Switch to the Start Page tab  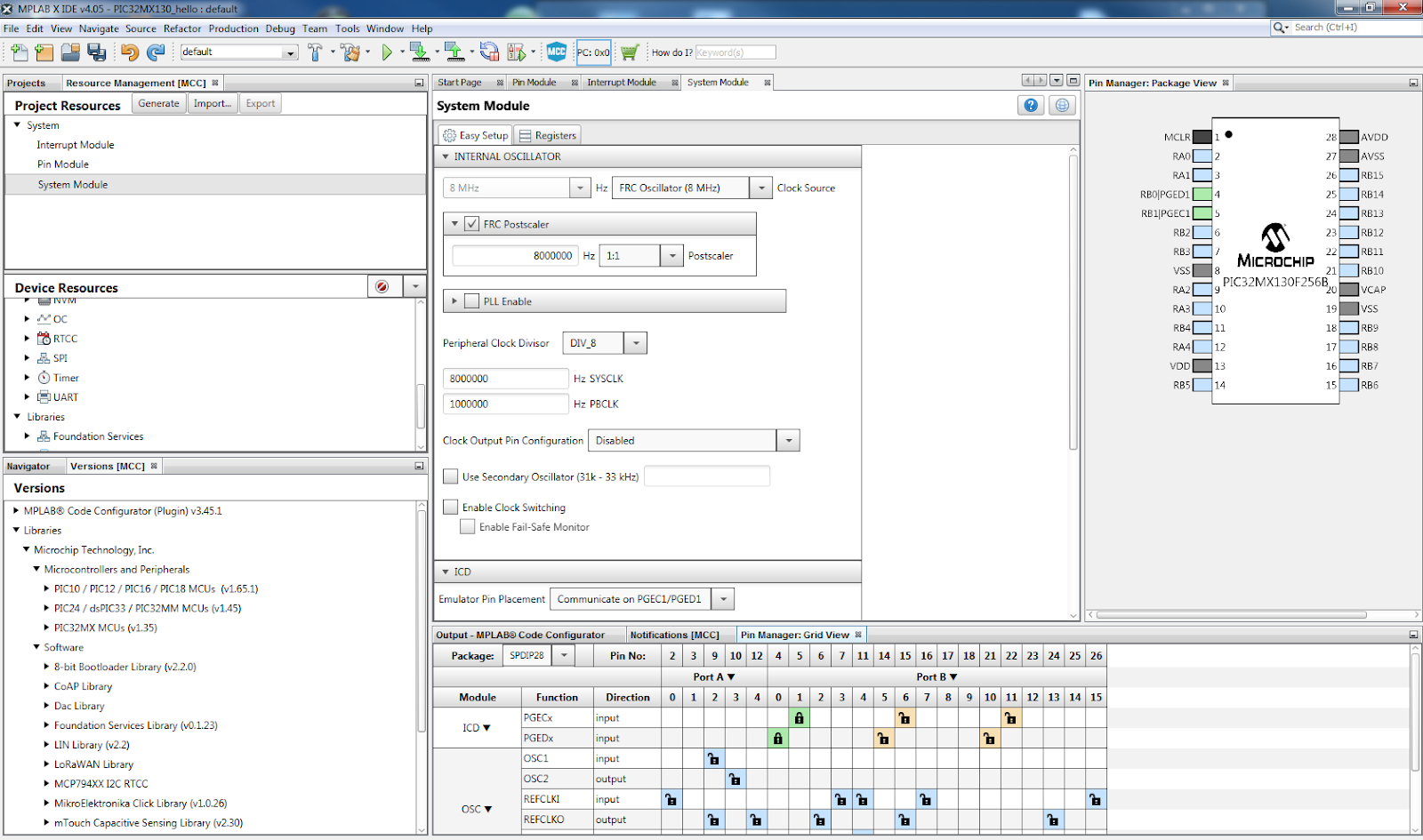(x=460, y=83)
